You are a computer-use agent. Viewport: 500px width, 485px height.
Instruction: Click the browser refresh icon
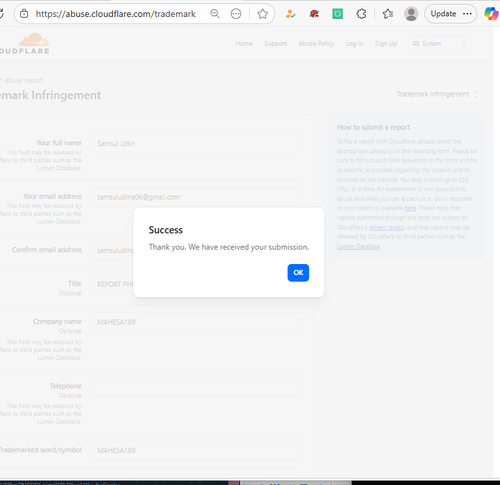[2, 14]
